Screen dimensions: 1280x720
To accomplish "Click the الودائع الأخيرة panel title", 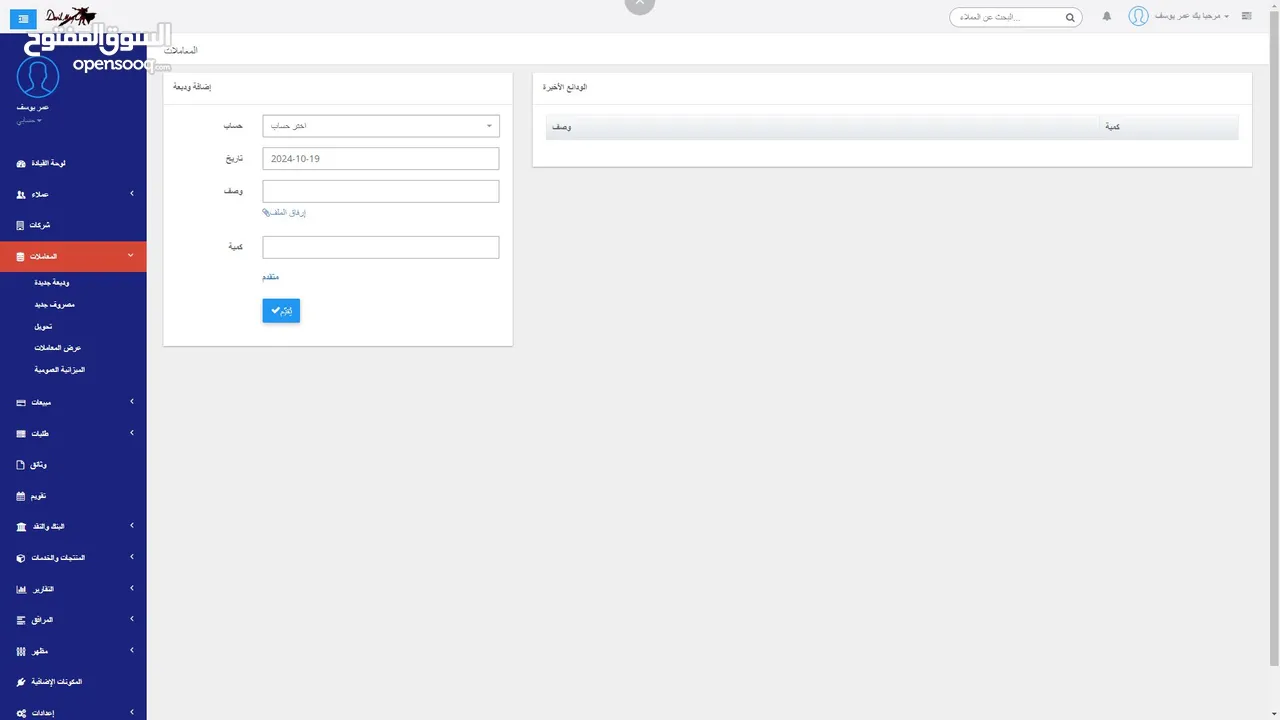I will click(565, 87).
